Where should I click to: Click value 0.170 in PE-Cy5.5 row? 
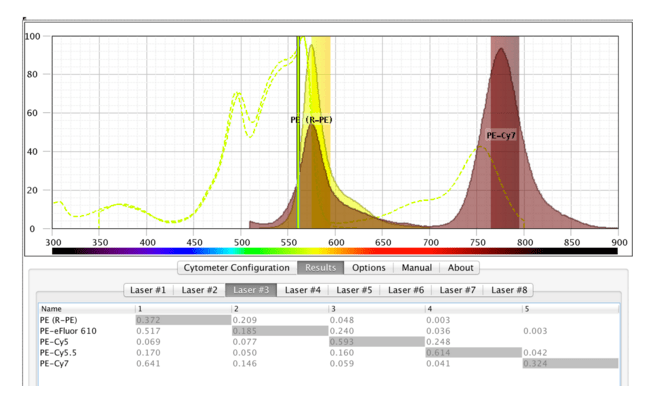coord(148,353)
